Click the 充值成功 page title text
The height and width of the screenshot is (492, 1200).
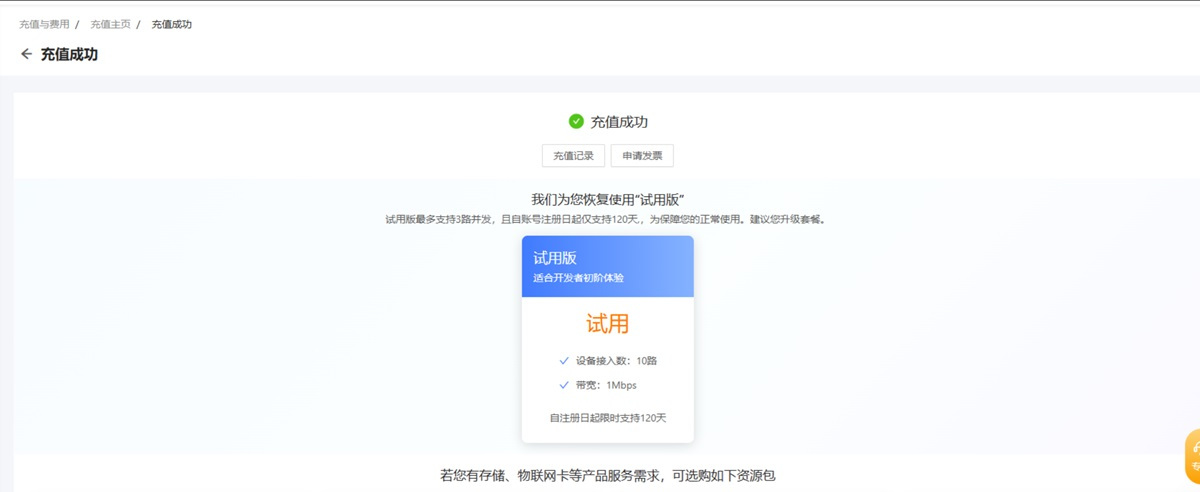tap(69, 54)
